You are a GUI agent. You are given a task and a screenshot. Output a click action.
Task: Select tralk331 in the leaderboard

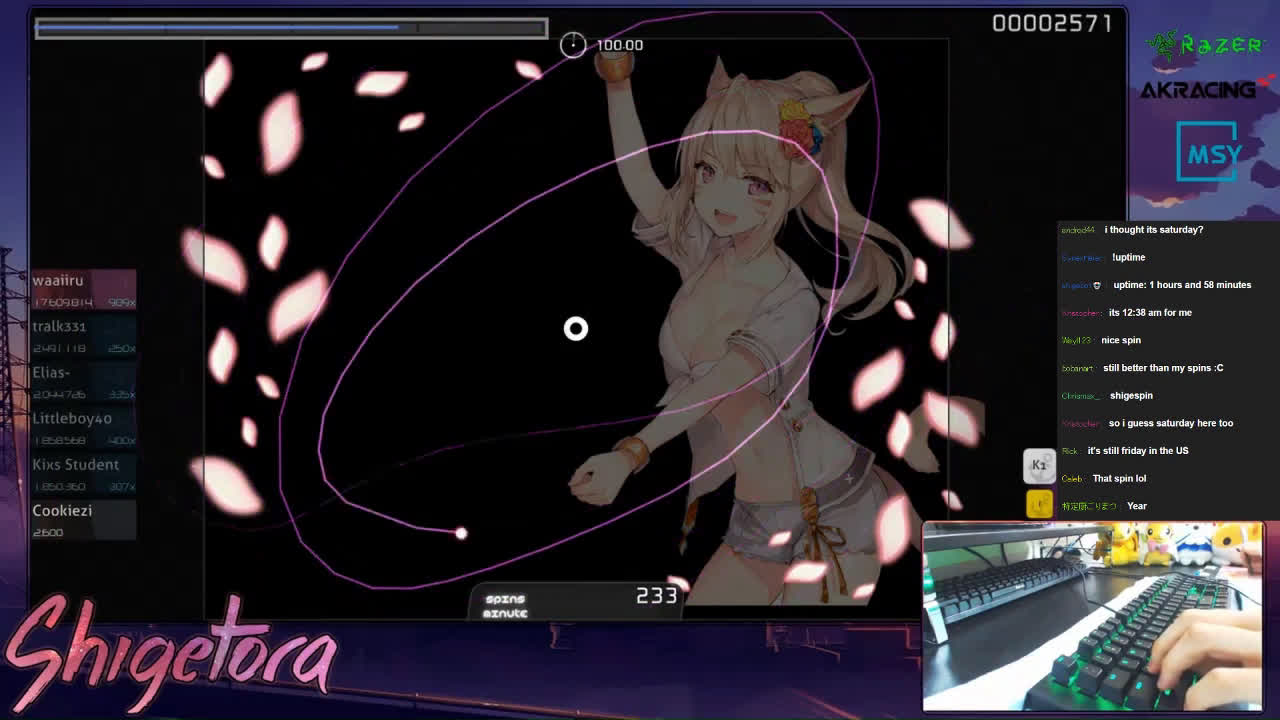click(x=84, y=336)
